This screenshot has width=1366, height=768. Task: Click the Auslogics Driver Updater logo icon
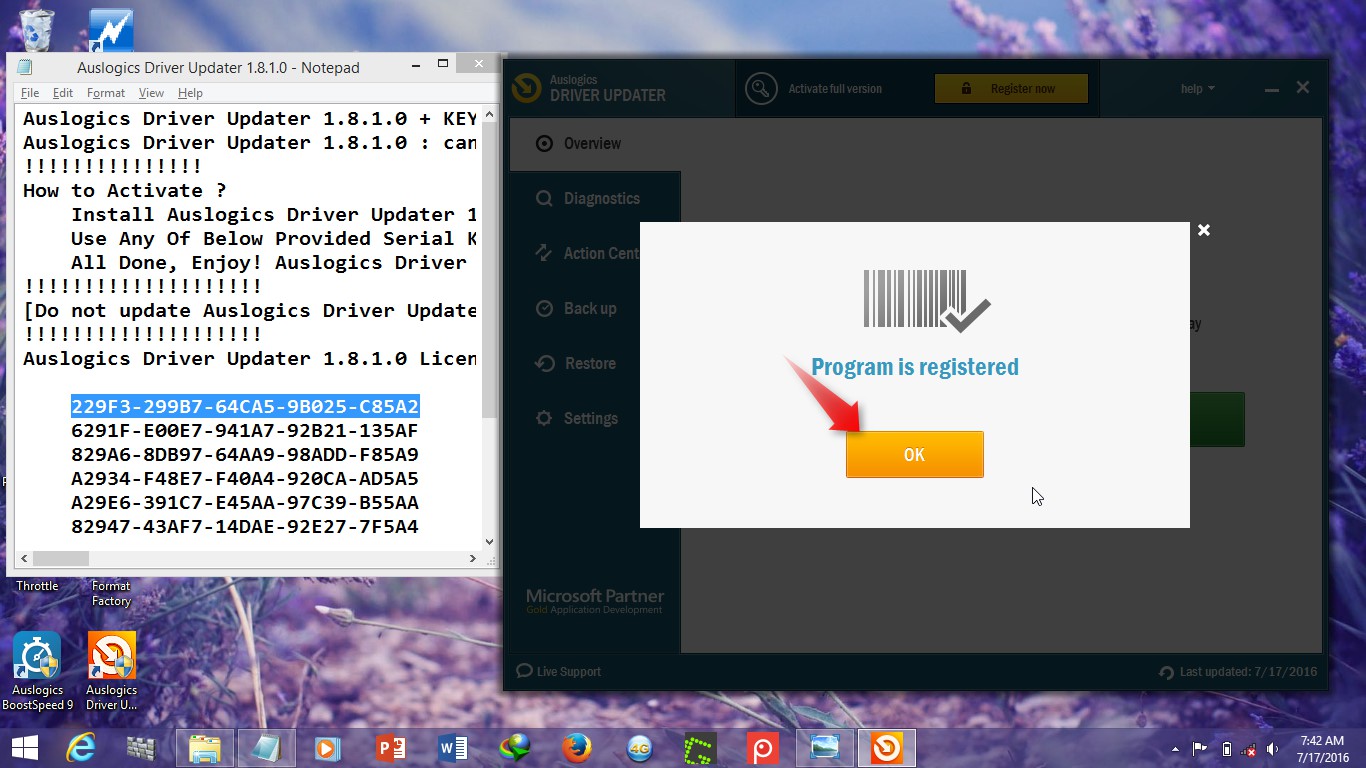(x=526, y=88)
